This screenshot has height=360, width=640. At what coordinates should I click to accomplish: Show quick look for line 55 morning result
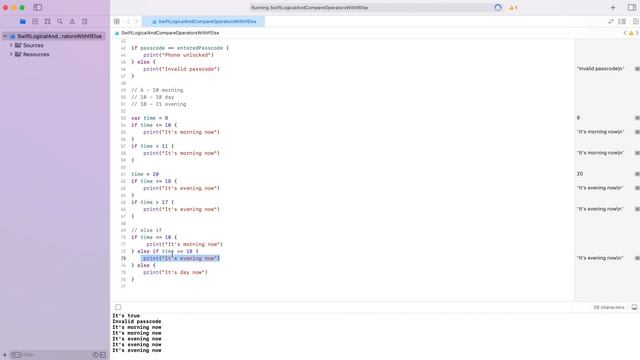click(x=637, y=132)
